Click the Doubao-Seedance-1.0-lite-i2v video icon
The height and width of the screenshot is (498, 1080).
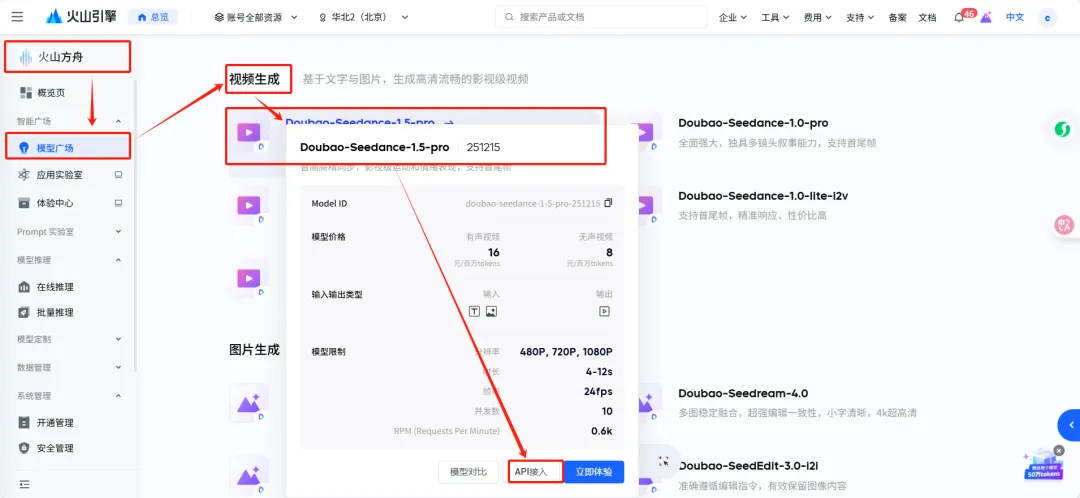click(645, 205)
